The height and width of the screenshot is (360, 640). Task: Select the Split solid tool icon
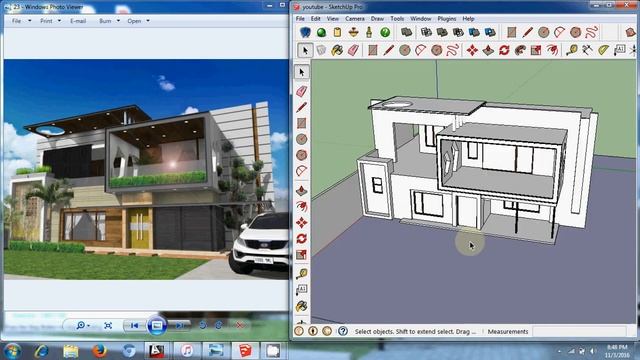point(490,32)
